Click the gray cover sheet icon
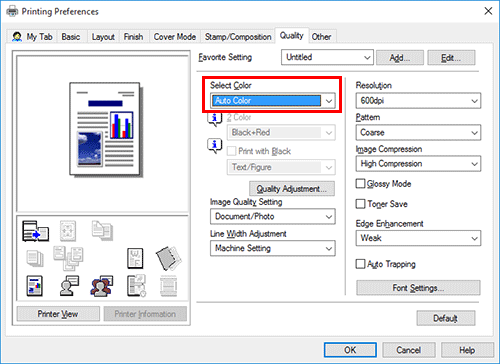 pos(169,258)
